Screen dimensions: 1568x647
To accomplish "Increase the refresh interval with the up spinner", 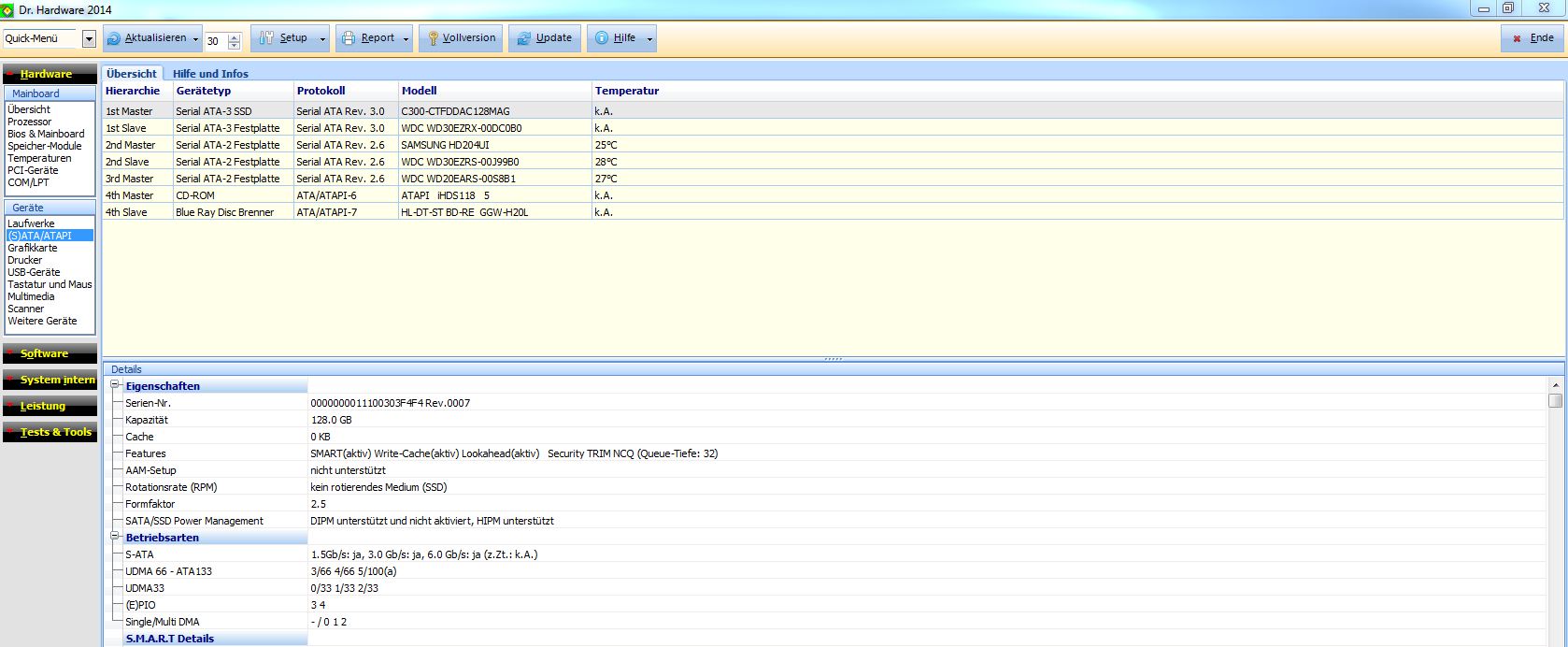I will click(235, 36).
